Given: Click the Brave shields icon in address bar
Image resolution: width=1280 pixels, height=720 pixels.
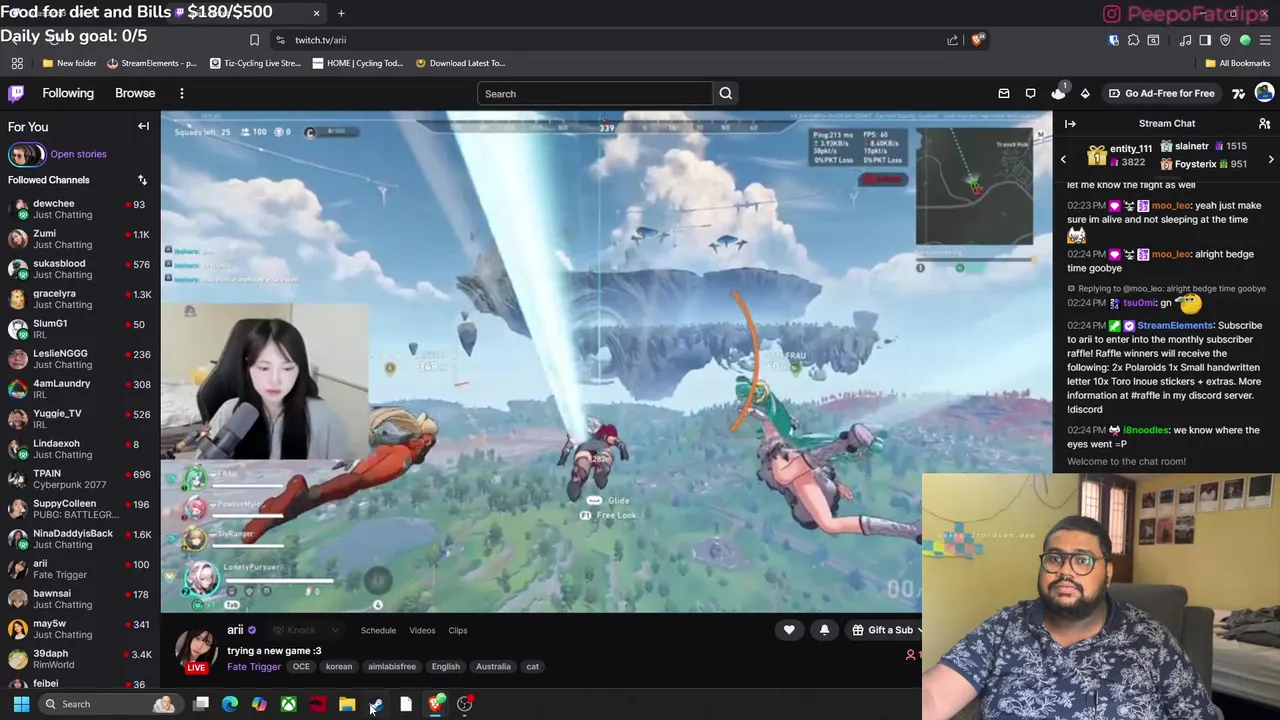Looking at the screenshot, I should (977, 40).
